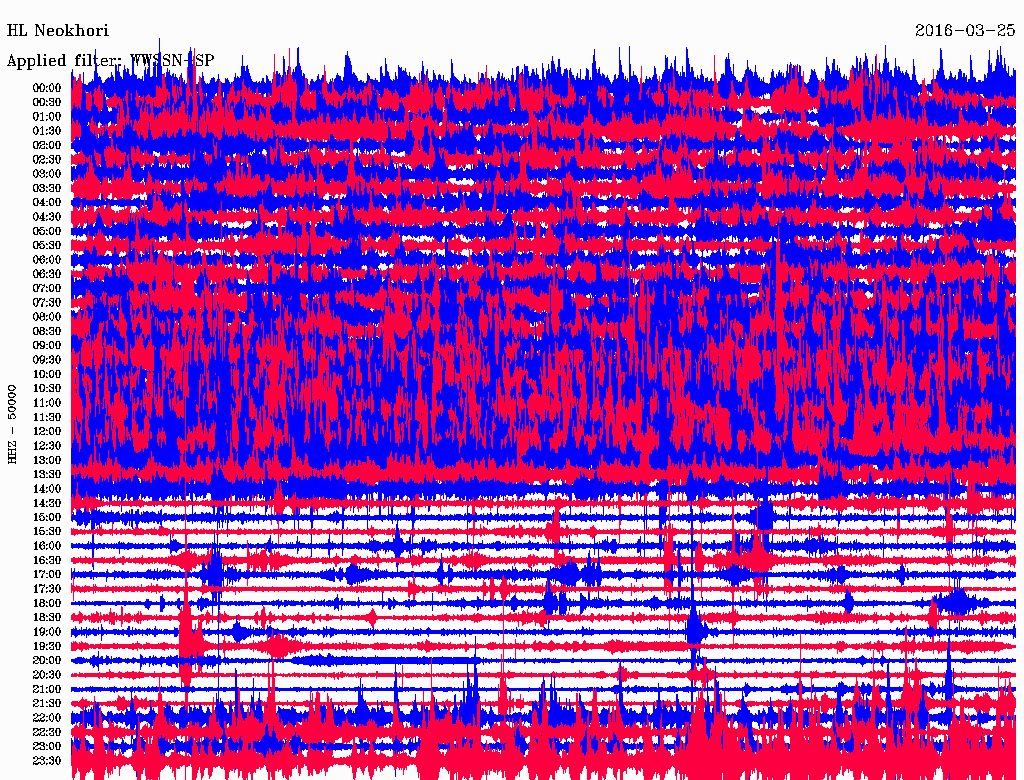Select the 06:00 time label
The width and height of the screenshot is (1024, 780).
coord(47,260)
